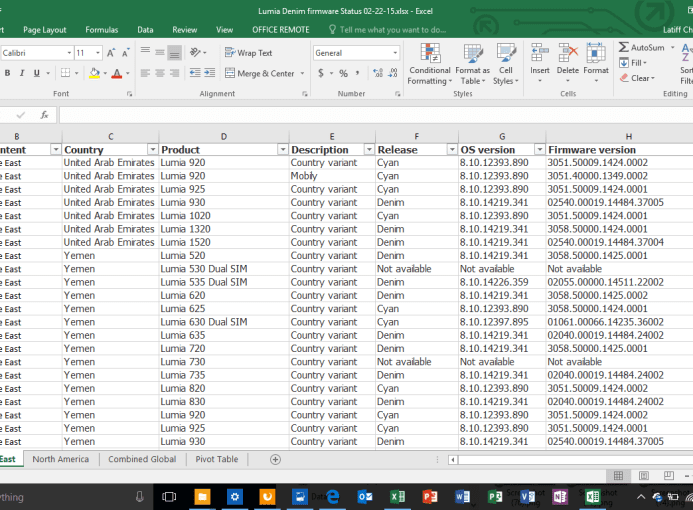Viewport: 693px width, 510px height.
Task: Click Increase Indent icon
Action: coord(209,73)
